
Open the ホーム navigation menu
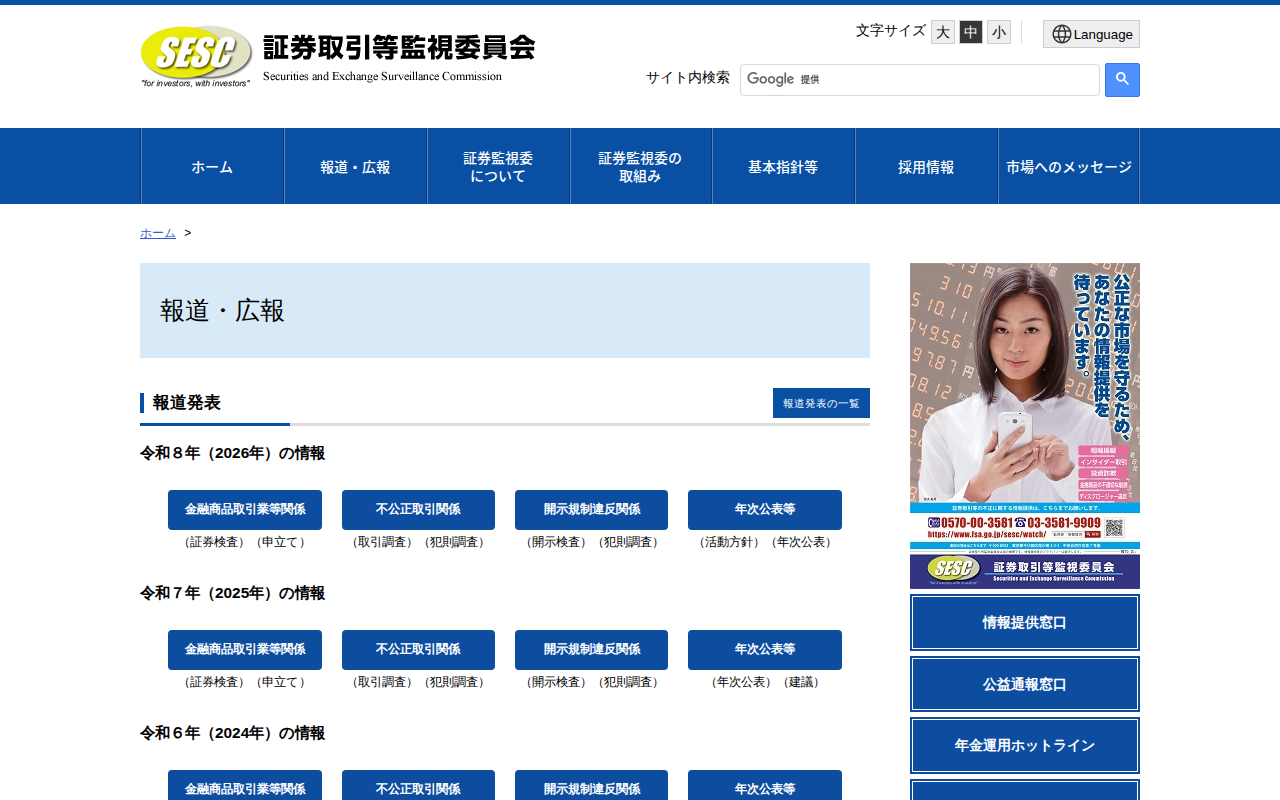(x=212, y=166)
